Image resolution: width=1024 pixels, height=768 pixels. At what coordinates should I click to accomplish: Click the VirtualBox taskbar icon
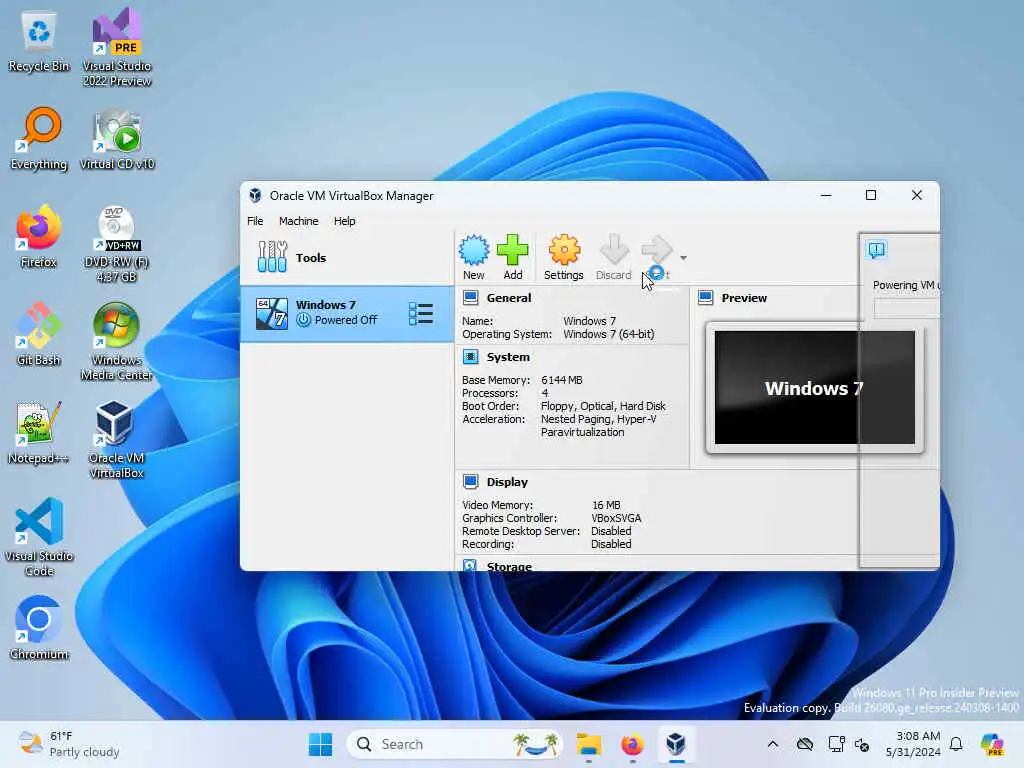pyautogui.click(x=676, y=744)
